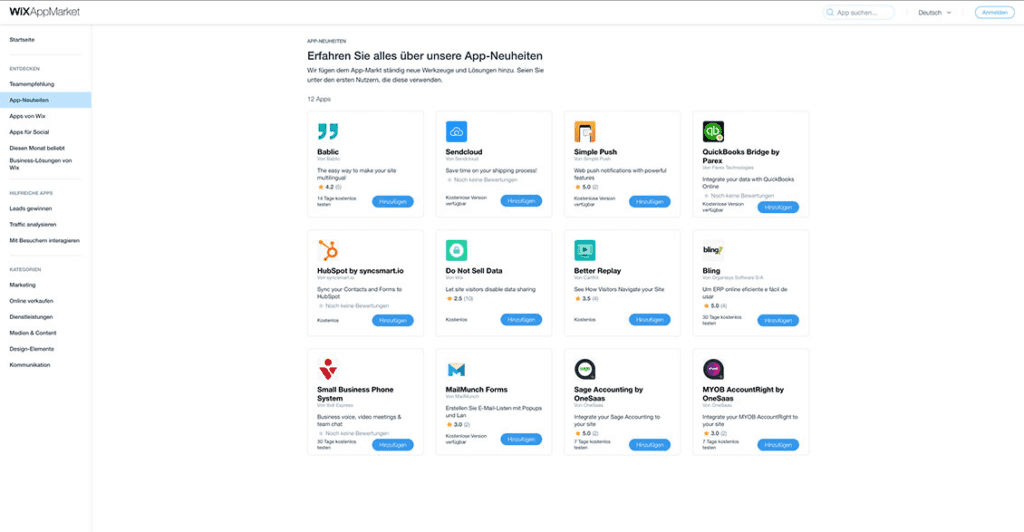Focus the App suchen search field

[858, 12]
